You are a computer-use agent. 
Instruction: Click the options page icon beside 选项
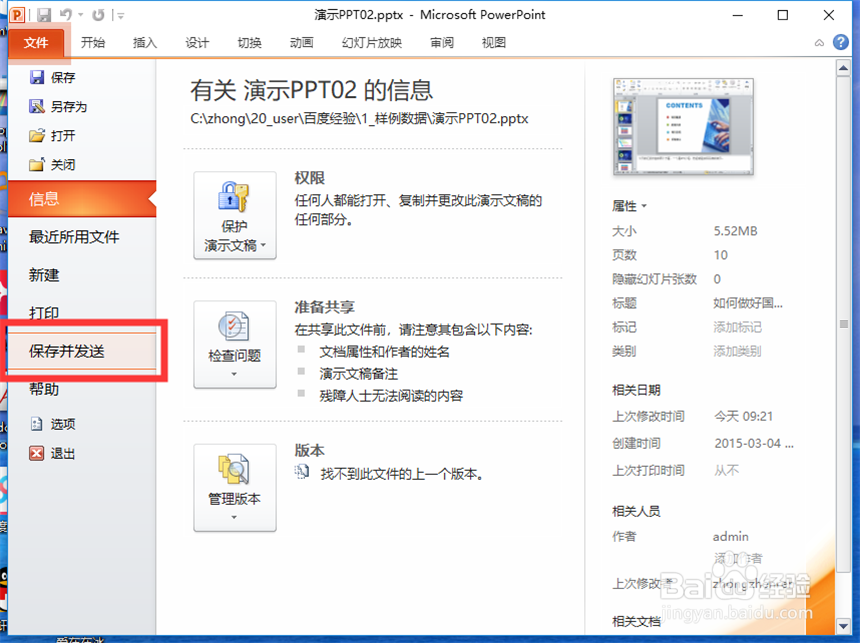click(x=37, y=424)
